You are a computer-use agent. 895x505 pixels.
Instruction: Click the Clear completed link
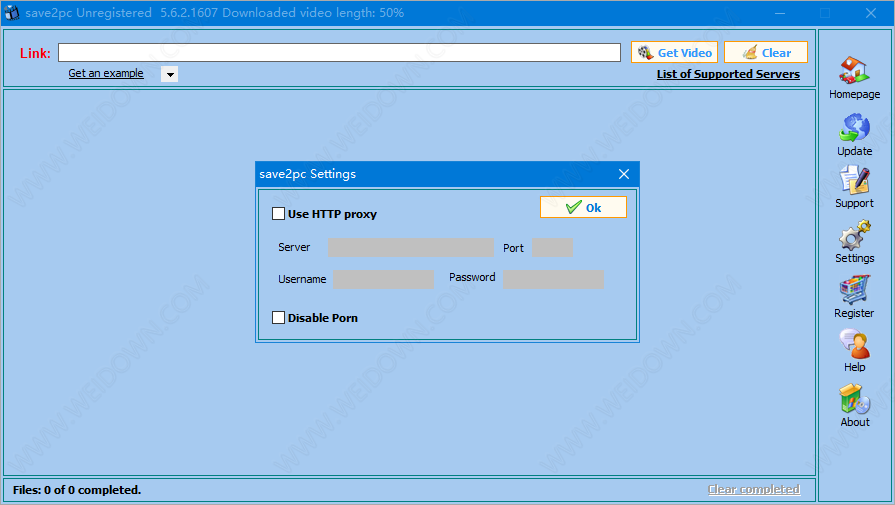click(x=753, y=490)
